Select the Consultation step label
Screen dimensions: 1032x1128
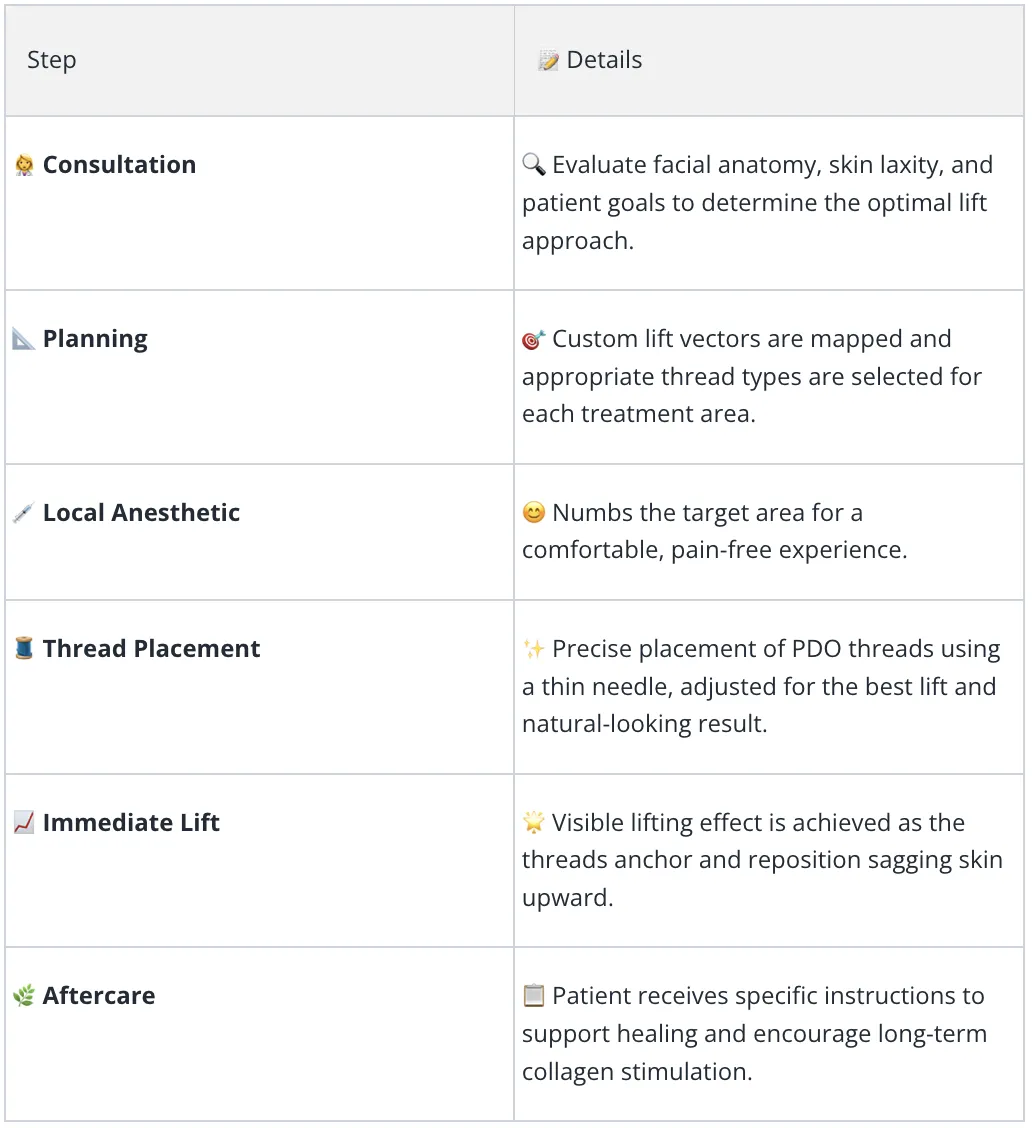pyautogui.click(x=119, y=165)
